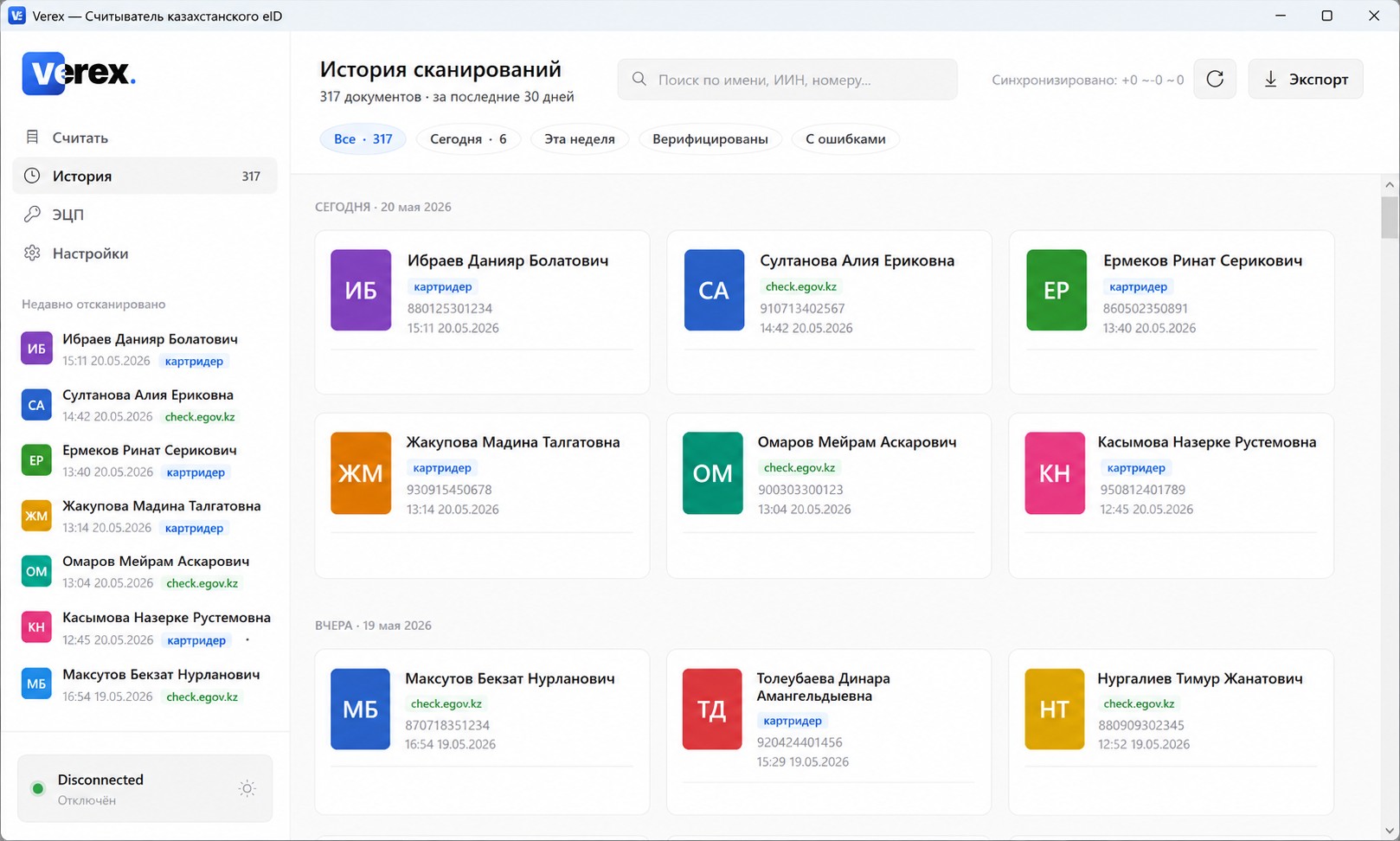The width and height of the screenshot is (1400, 841).
Task: Click ИИН 880125301234 on Ибраев card
Action: pyautogui.click(x=450, y=308)
